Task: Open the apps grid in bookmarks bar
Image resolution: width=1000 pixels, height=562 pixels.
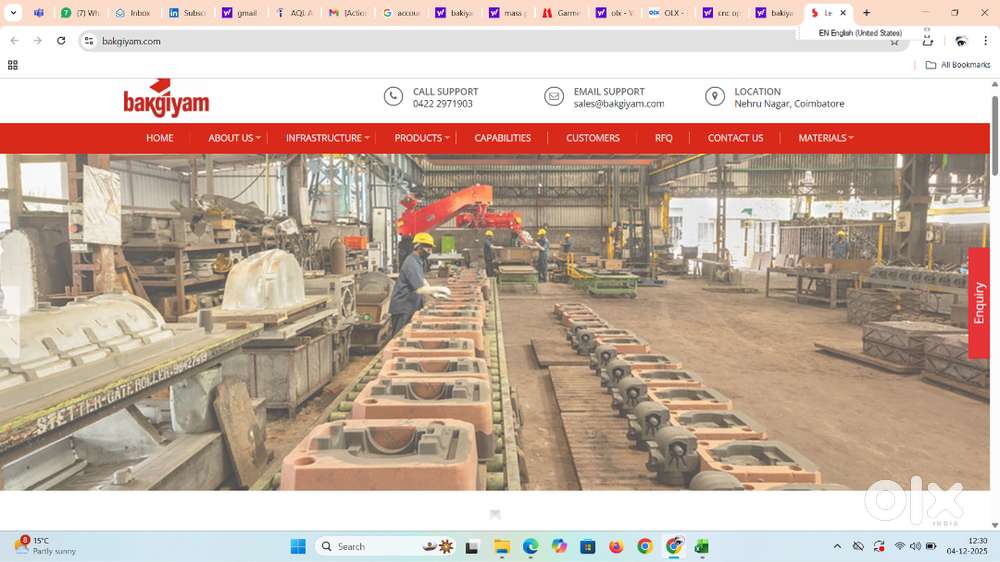Action: pyautogui.click(x=13, y=65)
